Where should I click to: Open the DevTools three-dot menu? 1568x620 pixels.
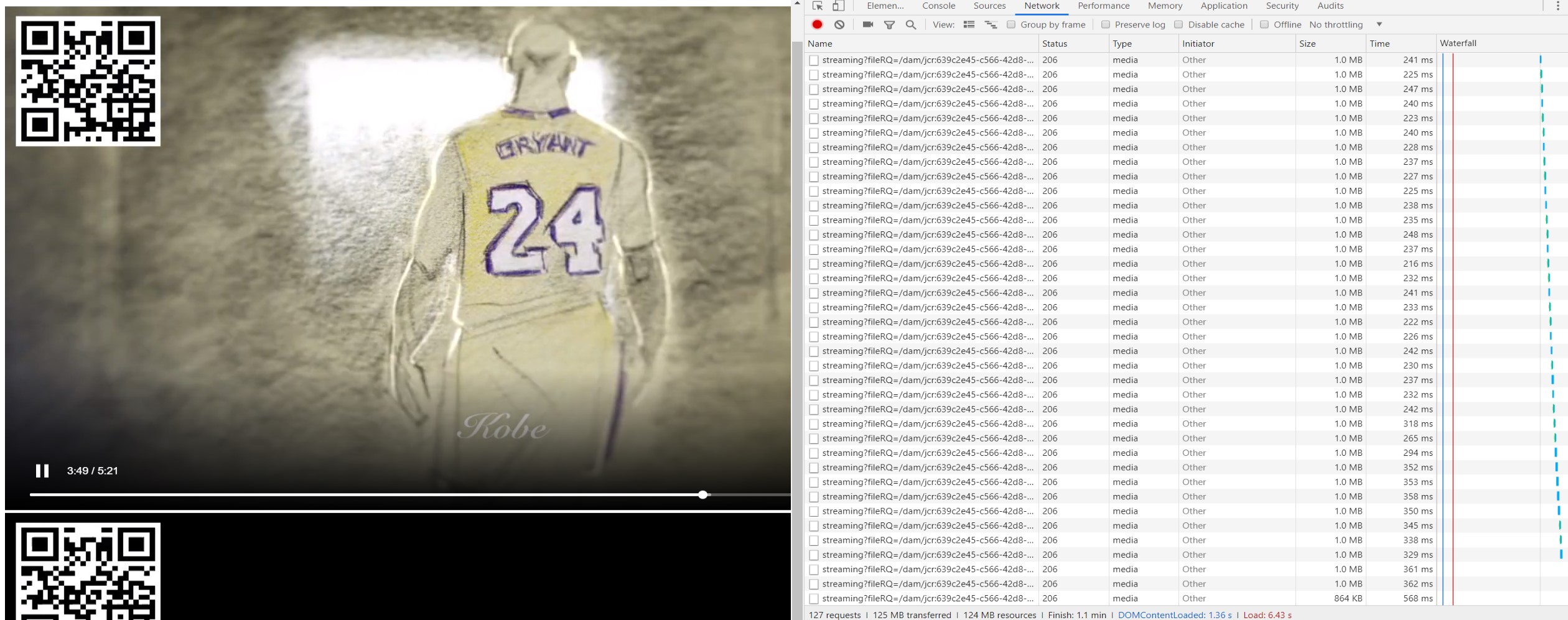point(1557,6)
